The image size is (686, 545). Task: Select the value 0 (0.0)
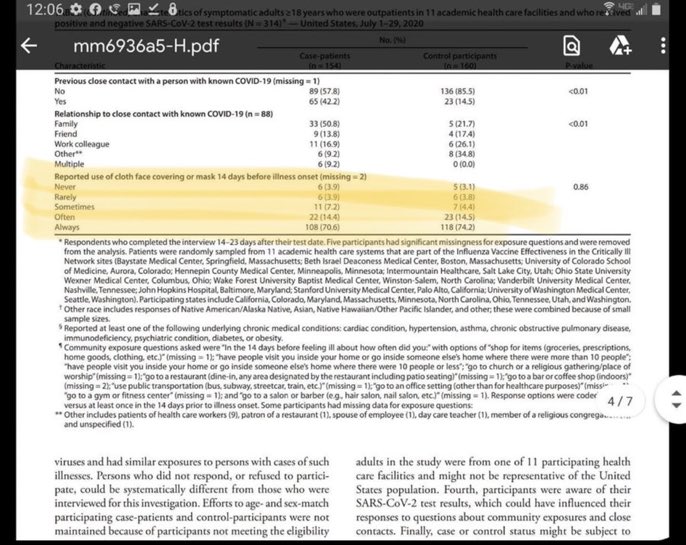tap(464, 164)
